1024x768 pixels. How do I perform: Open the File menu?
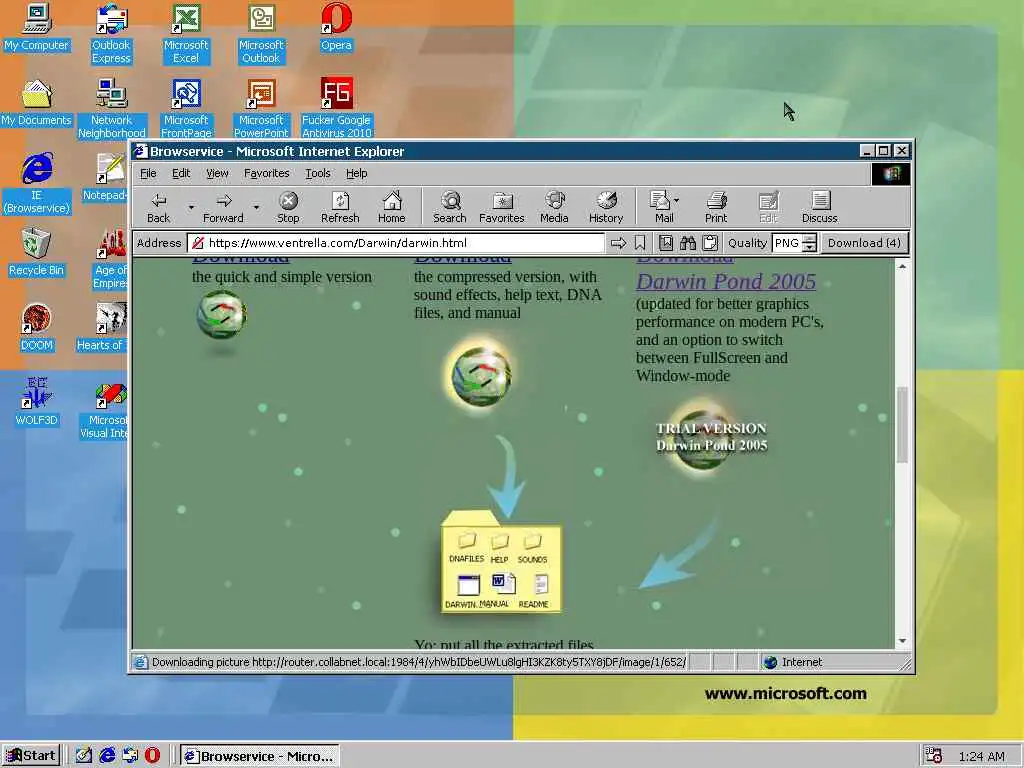148,173
